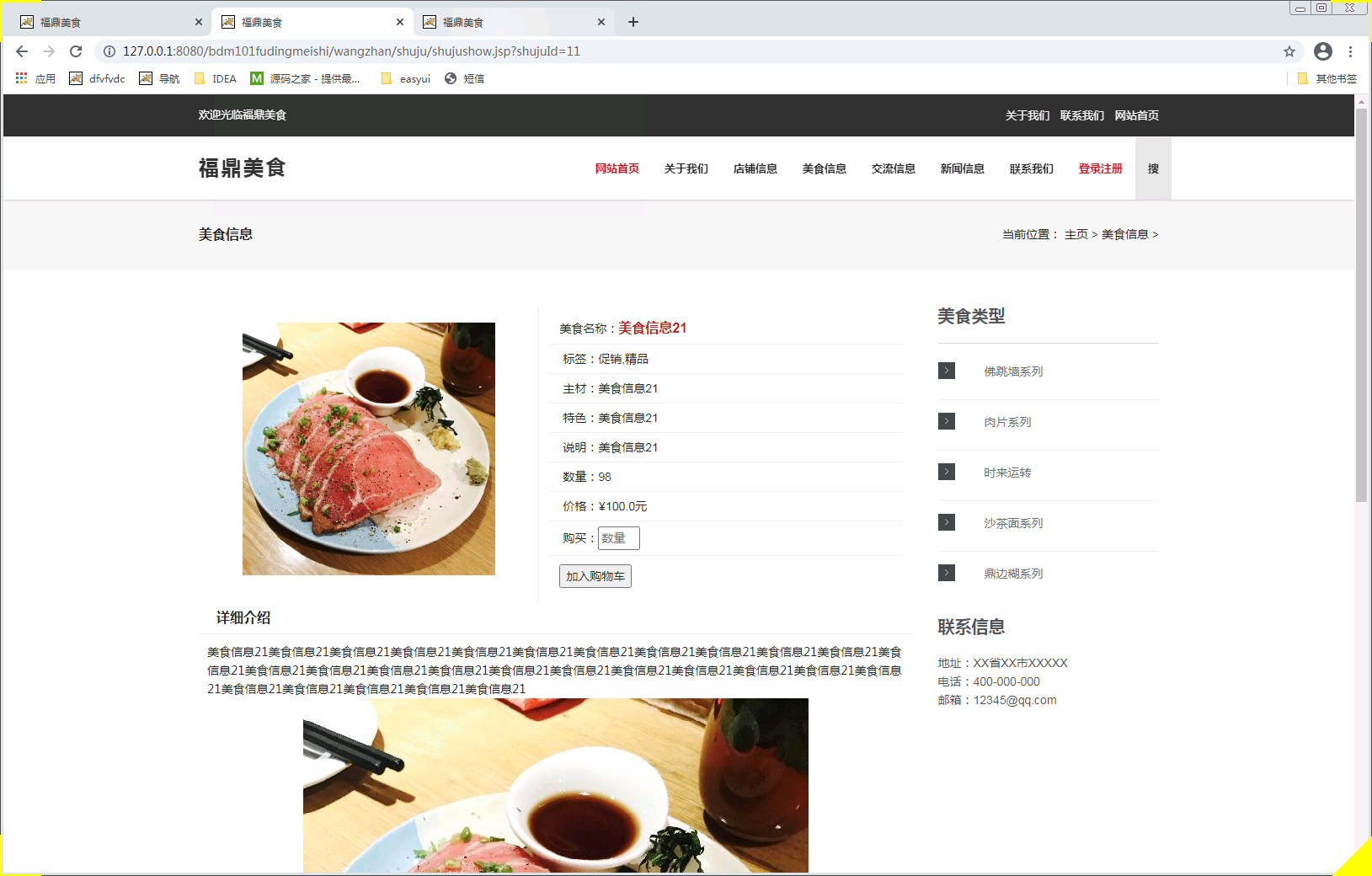Viewport: 1372px width, 876px height.
Task: Click the vertical page scrollbar thumb
Action: pos(1361,305)
